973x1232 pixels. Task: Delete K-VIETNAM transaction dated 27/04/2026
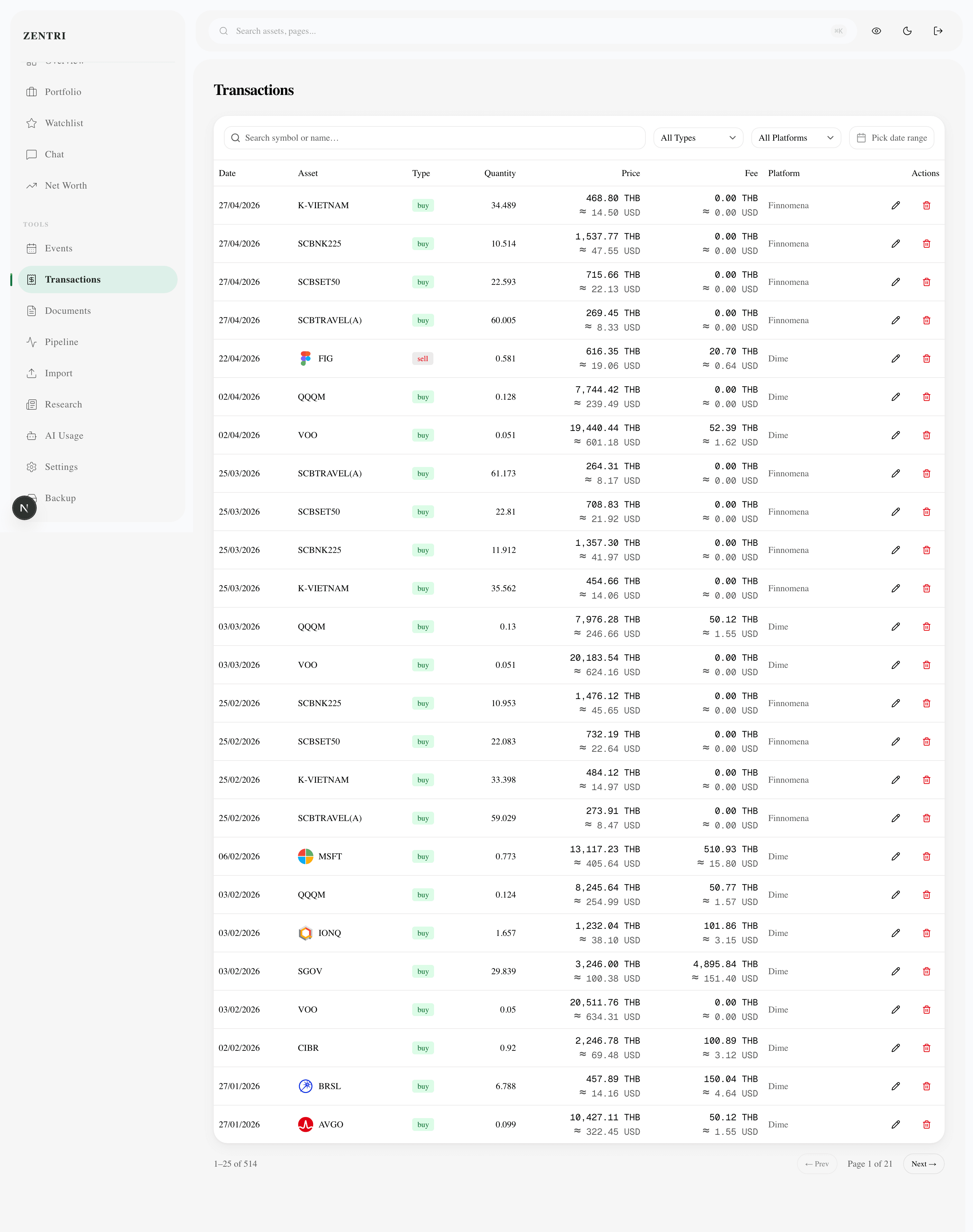point(926,205)
